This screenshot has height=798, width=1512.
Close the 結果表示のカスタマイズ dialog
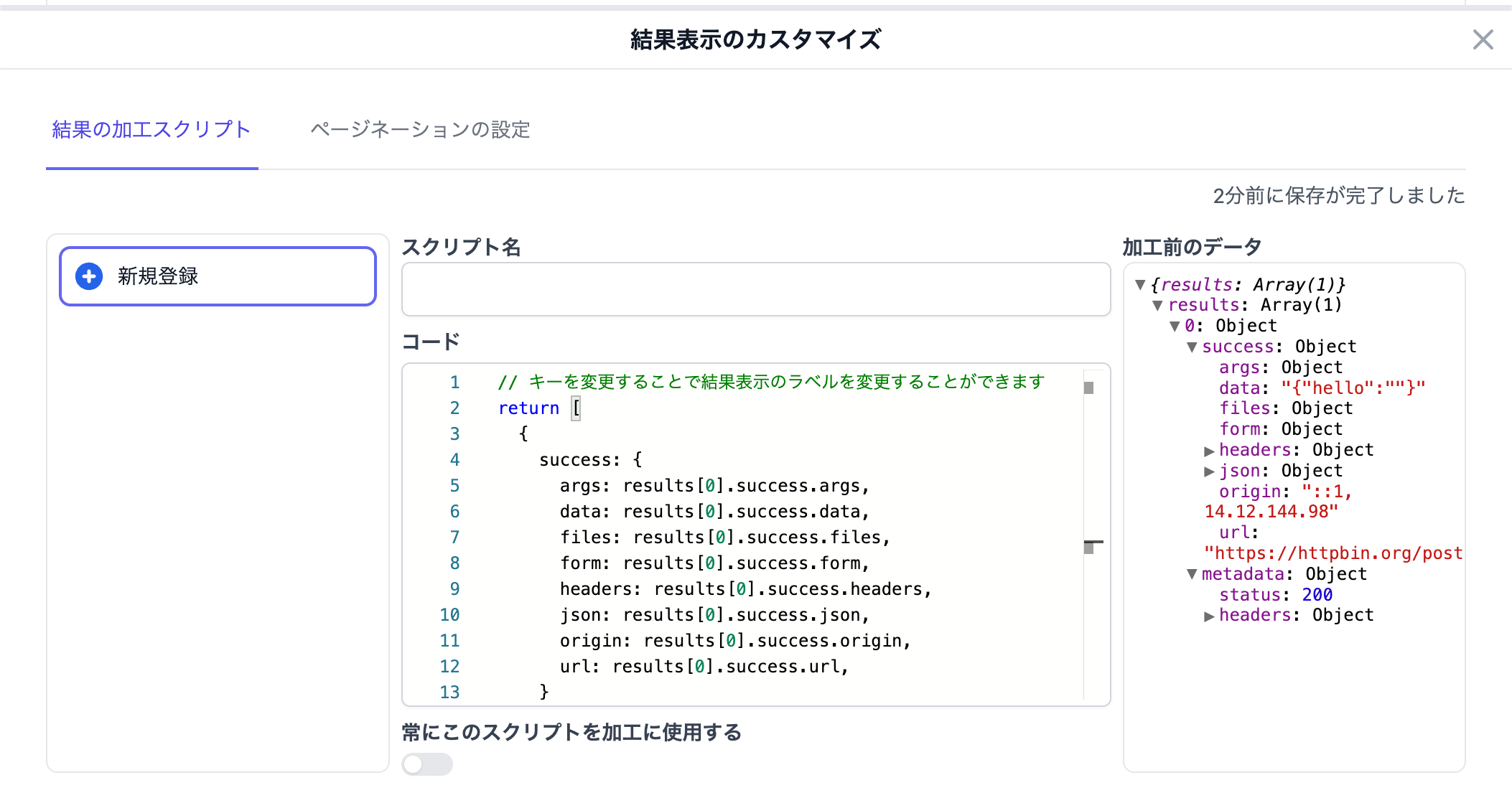(x=1483, y=39)
